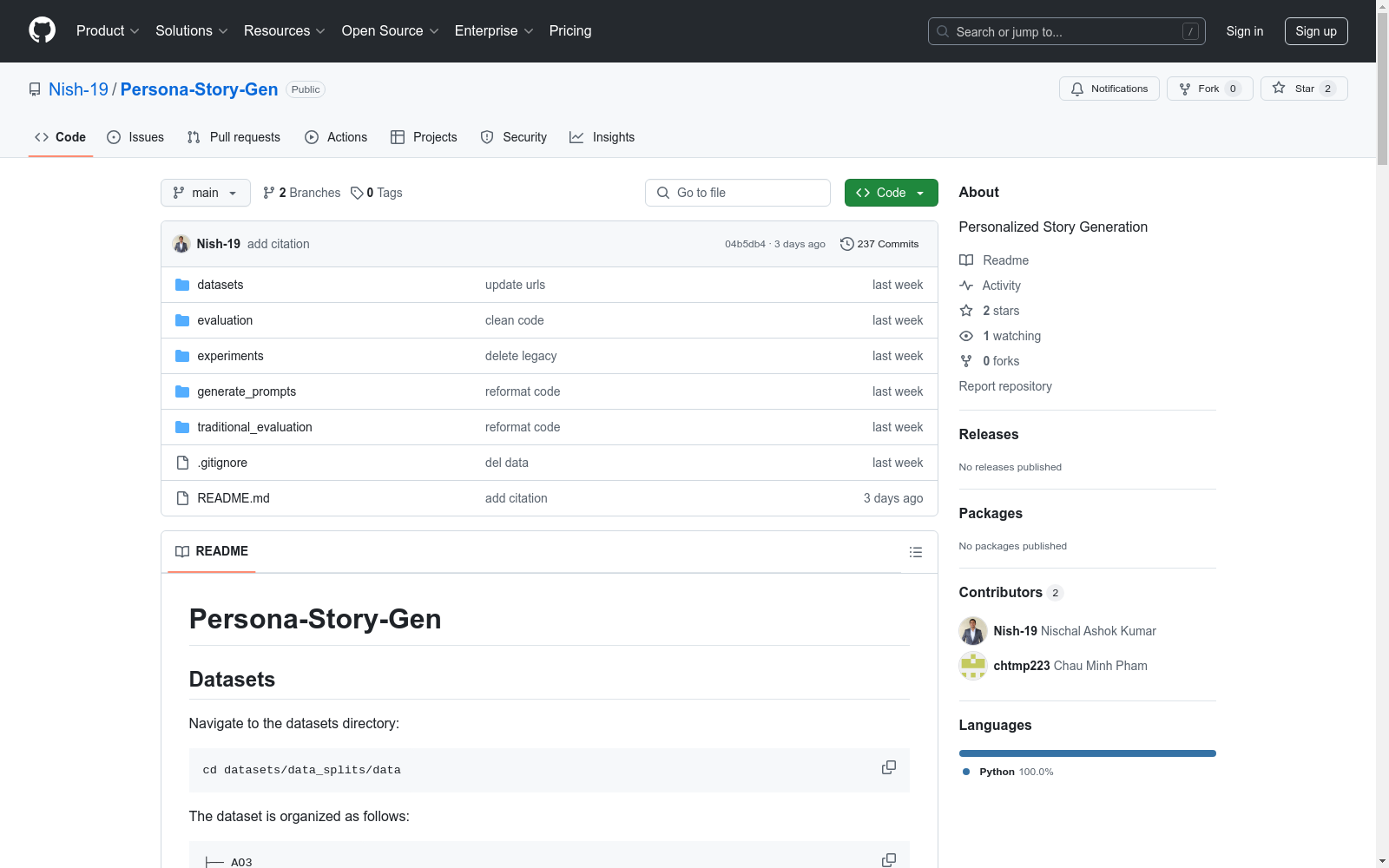
Task: Click the Python language bar
Action: (1087, 753)
